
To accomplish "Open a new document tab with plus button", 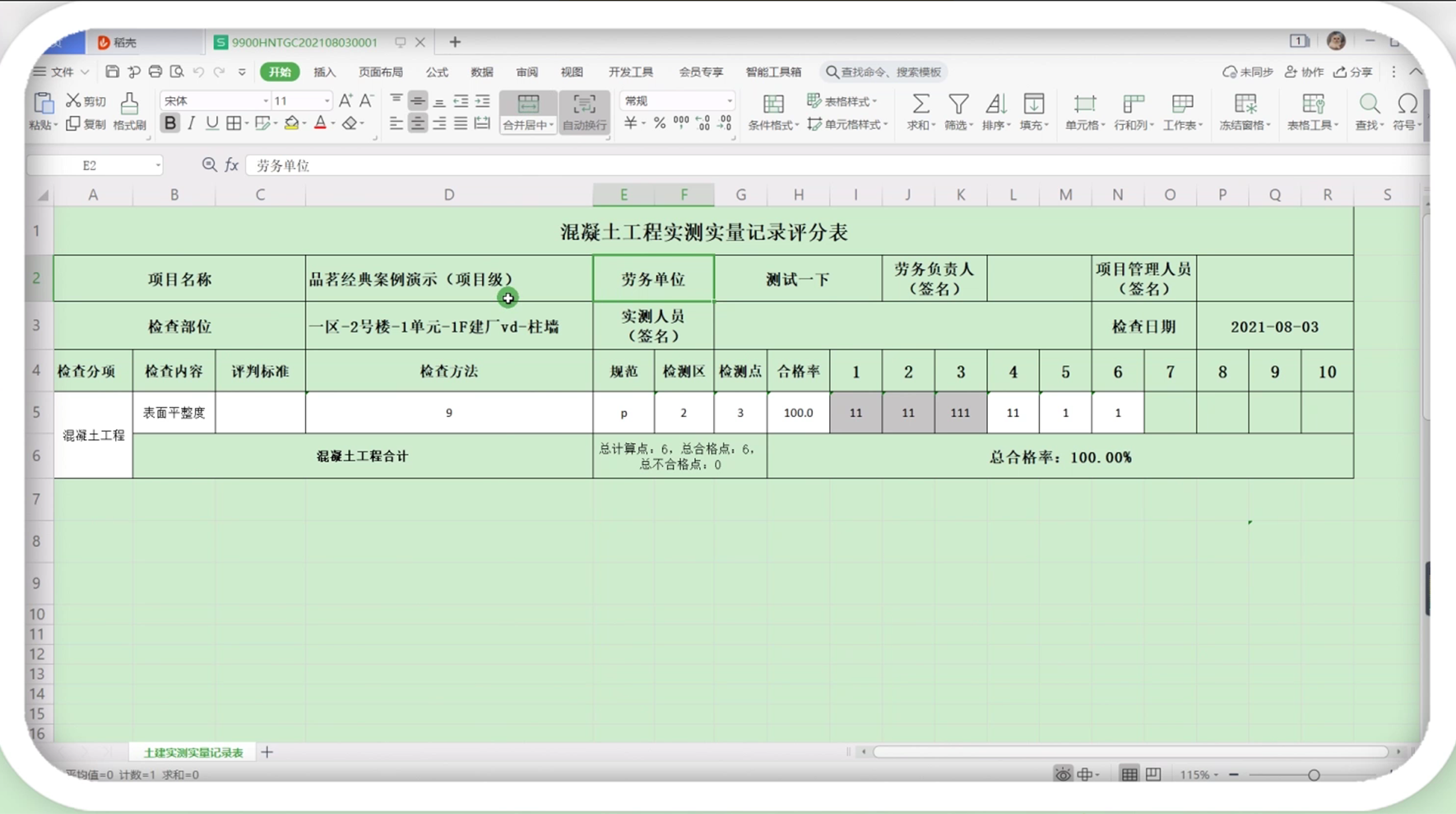I will tap(455, 42).
